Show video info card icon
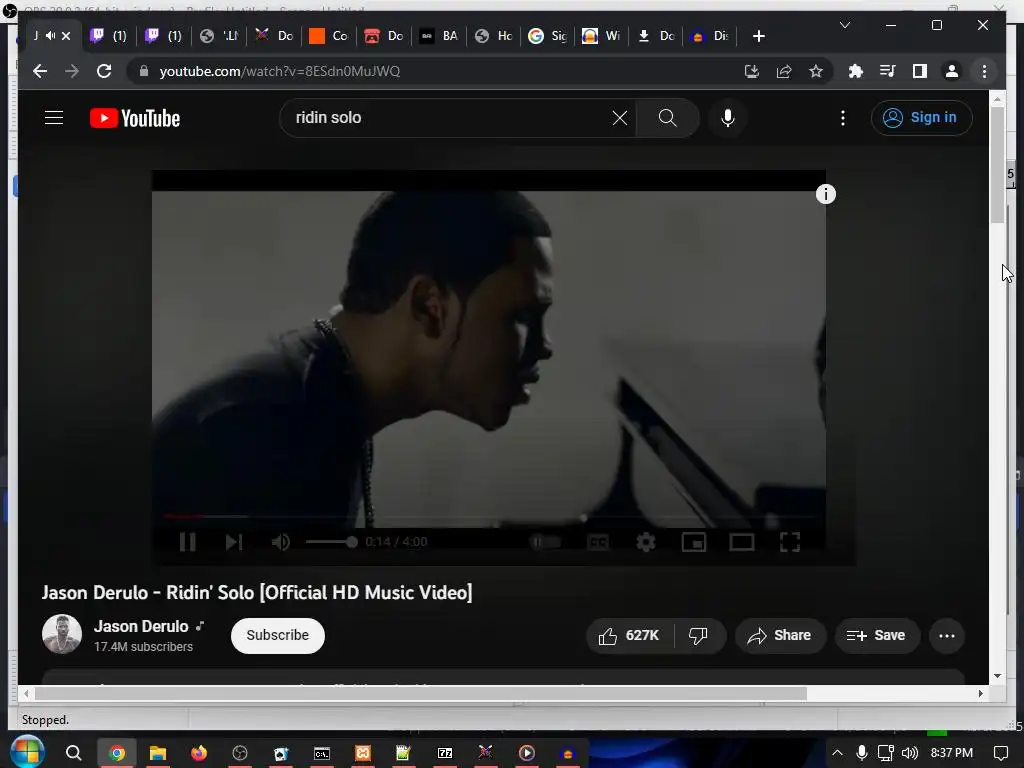 pos(825,194)
